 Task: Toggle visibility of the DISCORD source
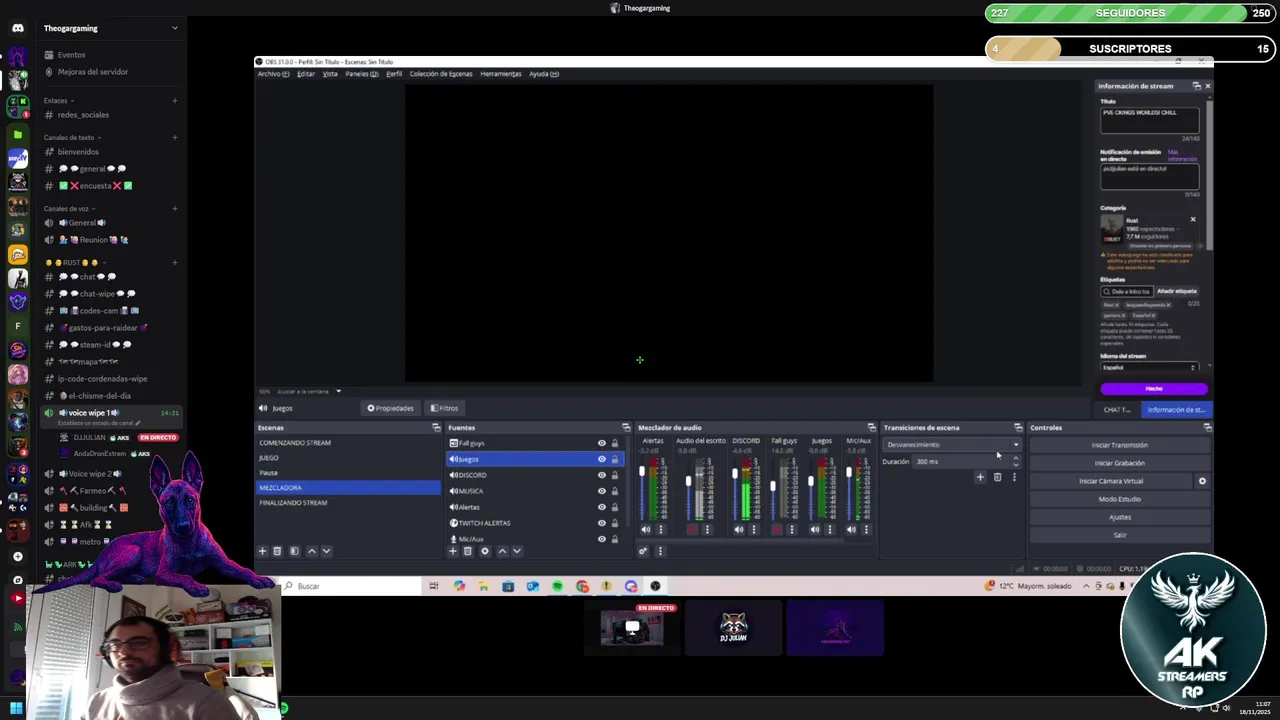point(602,475)
